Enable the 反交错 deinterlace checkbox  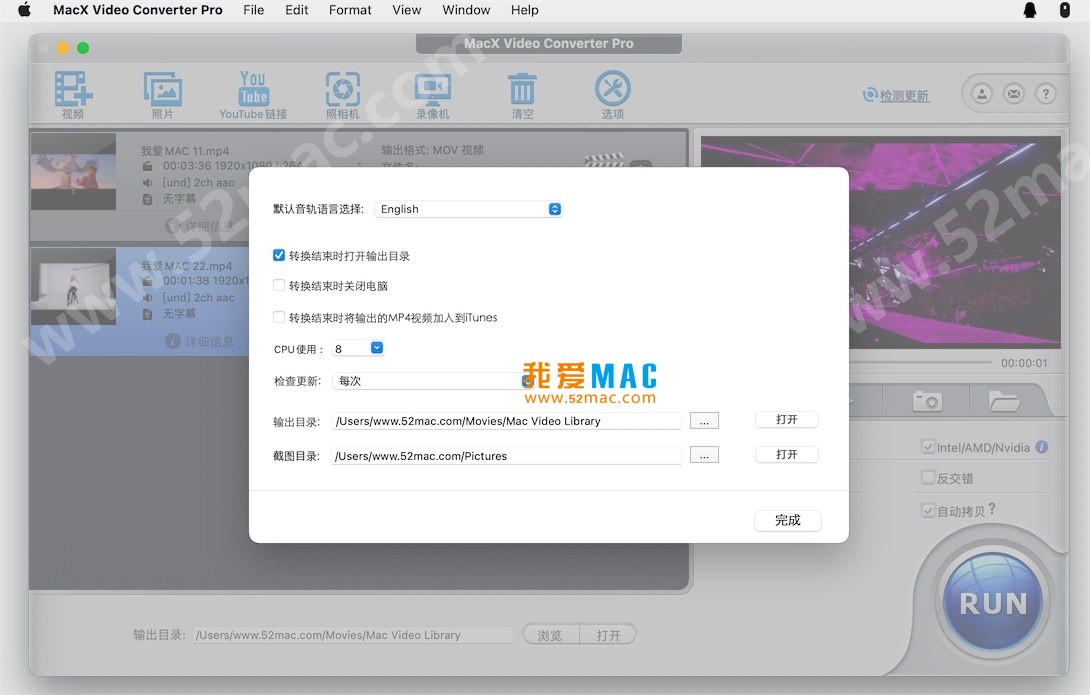click(x=928, y=477)
